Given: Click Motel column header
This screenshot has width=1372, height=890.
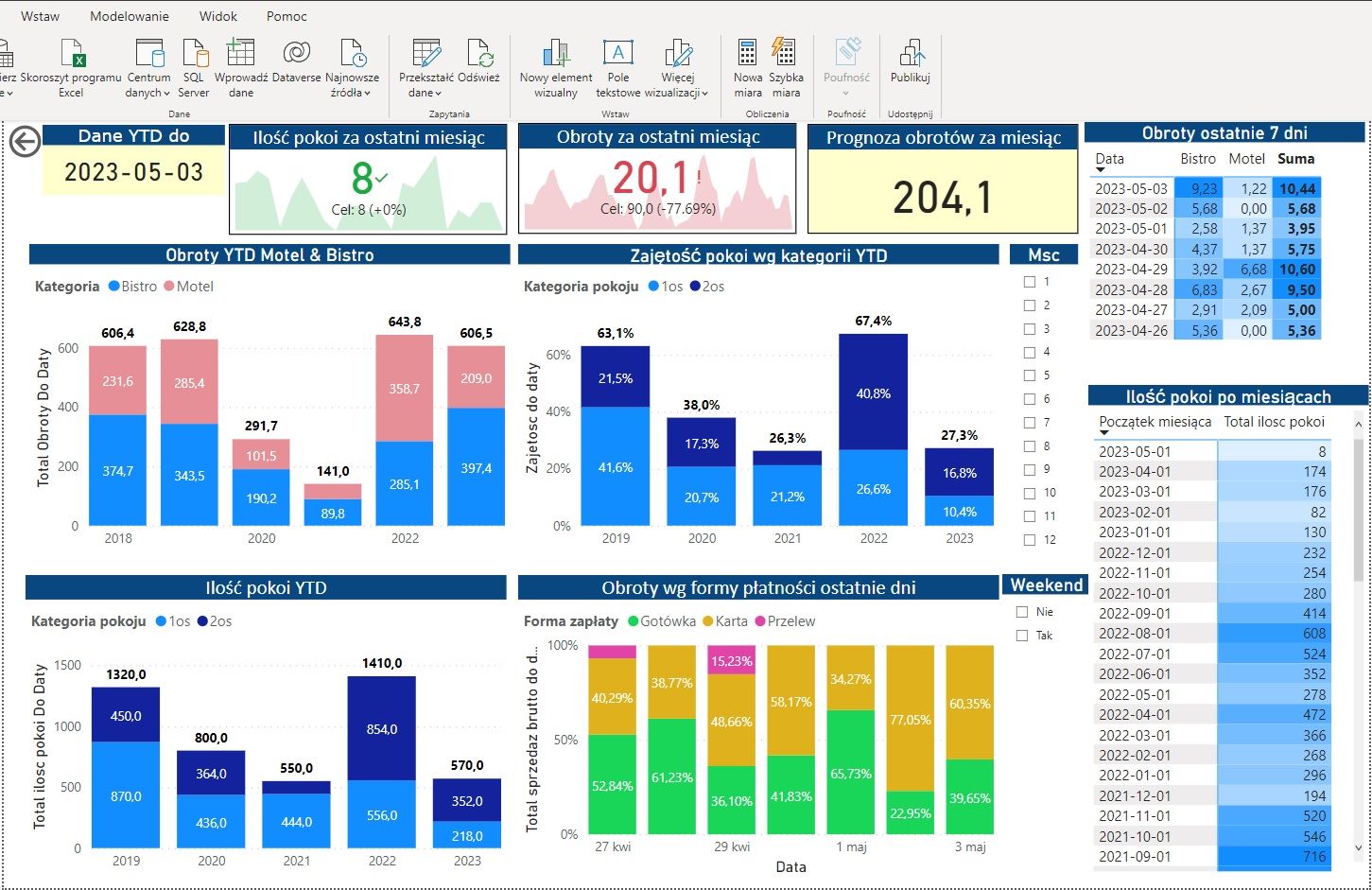Looking at the screenshot, I should 1246,159.
